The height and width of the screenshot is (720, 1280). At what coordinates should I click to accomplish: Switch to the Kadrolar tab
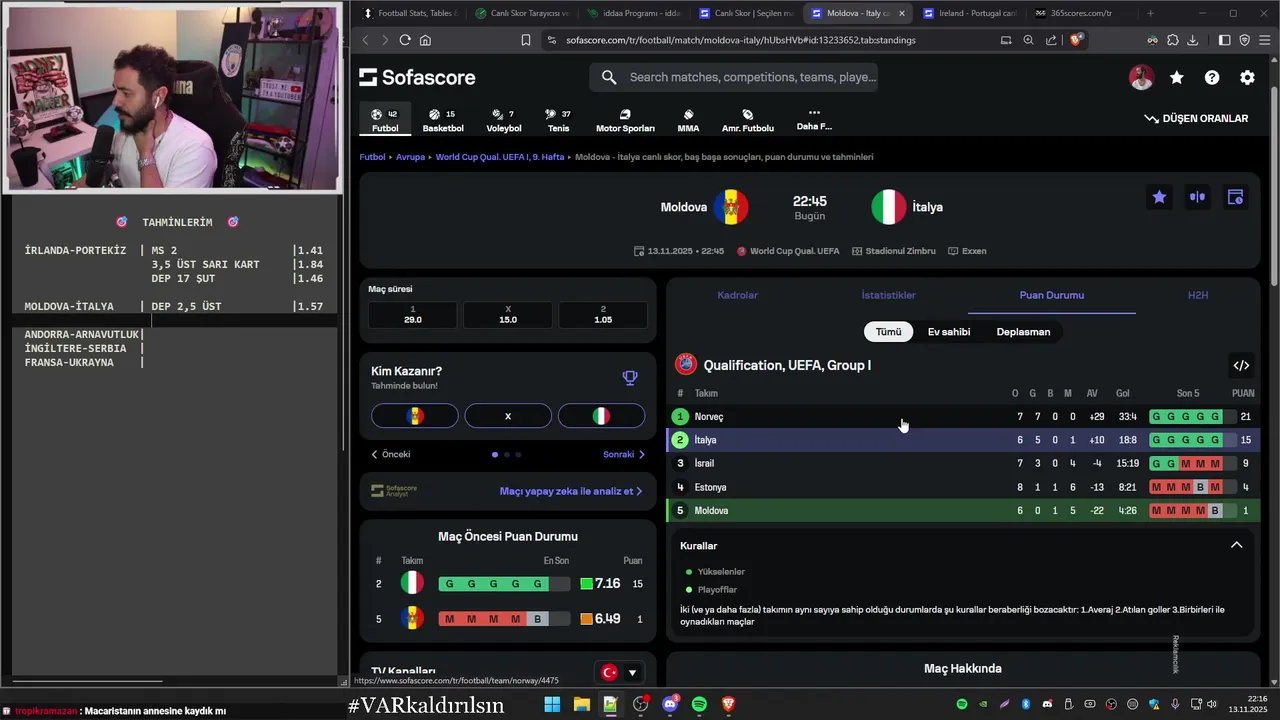(x=738, y=295)
